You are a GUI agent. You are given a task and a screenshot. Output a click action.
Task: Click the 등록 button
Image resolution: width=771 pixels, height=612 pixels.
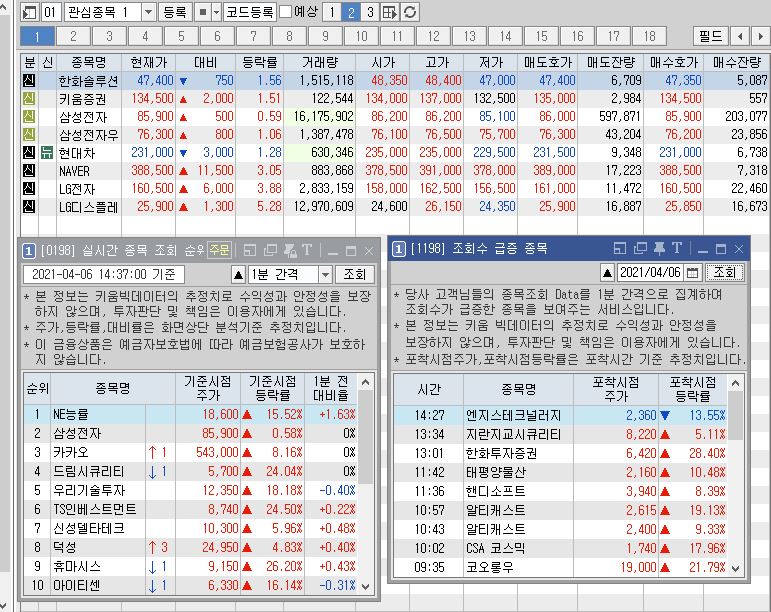click(175, 12)
